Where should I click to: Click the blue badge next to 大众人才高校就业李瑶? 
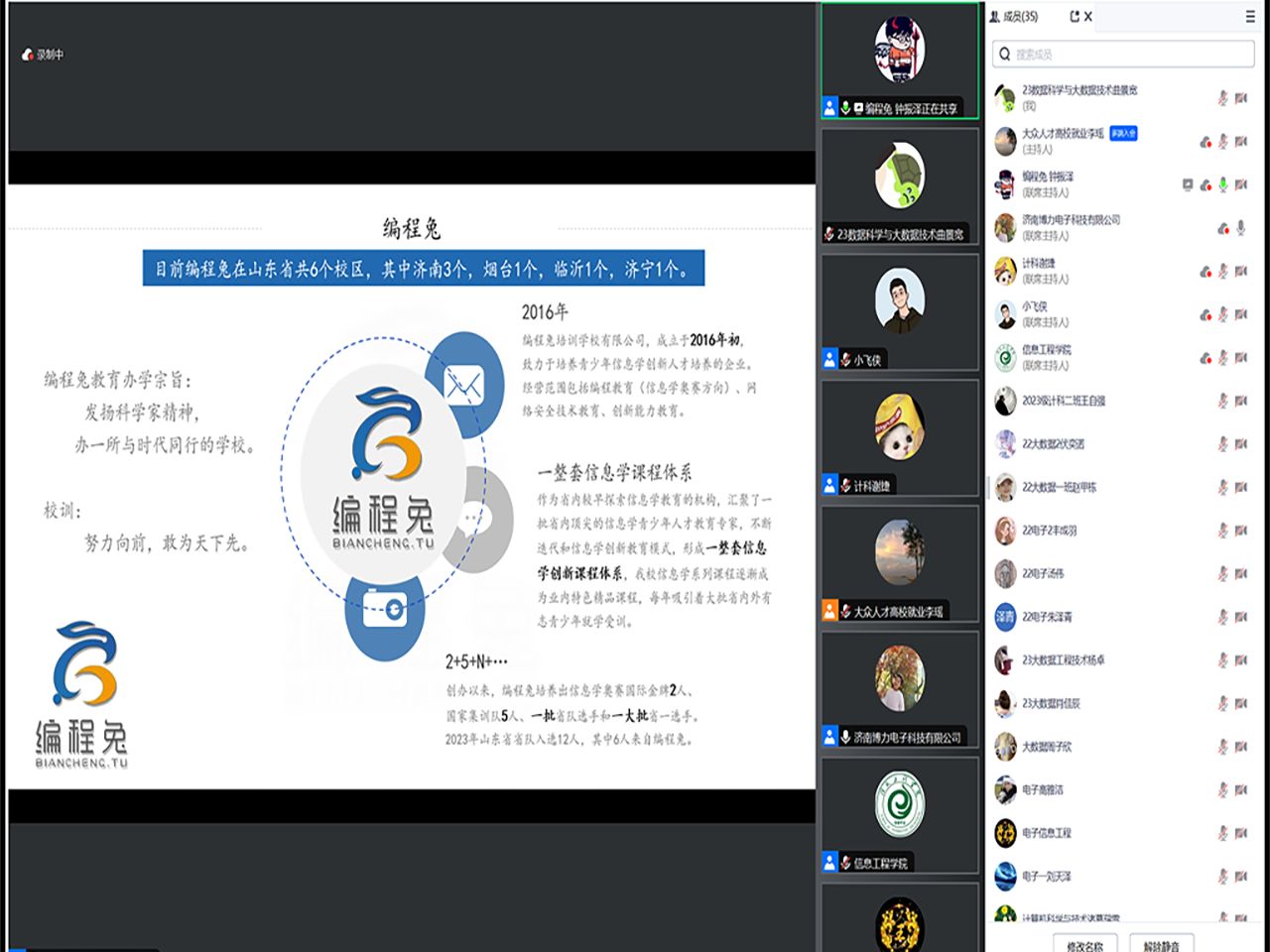click(1123, 133)
